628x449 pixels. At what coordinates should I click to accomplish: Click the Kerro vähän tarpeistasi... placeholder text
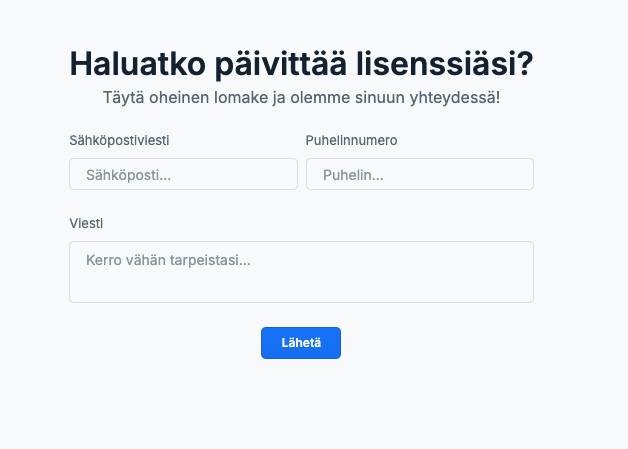click(168, 260)
